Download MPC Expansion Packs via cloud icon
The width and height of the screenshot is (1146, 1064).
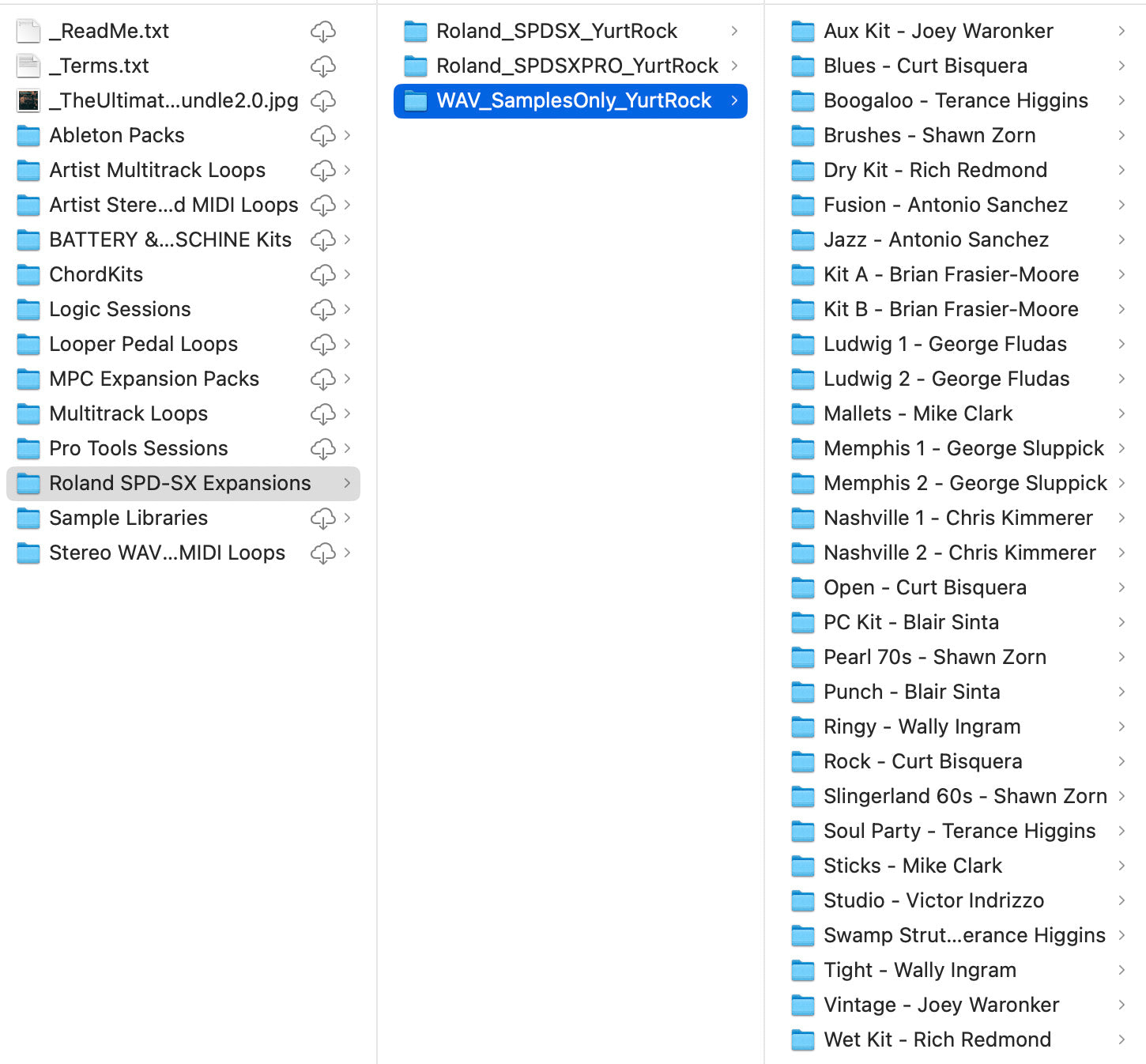coord(322,379)
